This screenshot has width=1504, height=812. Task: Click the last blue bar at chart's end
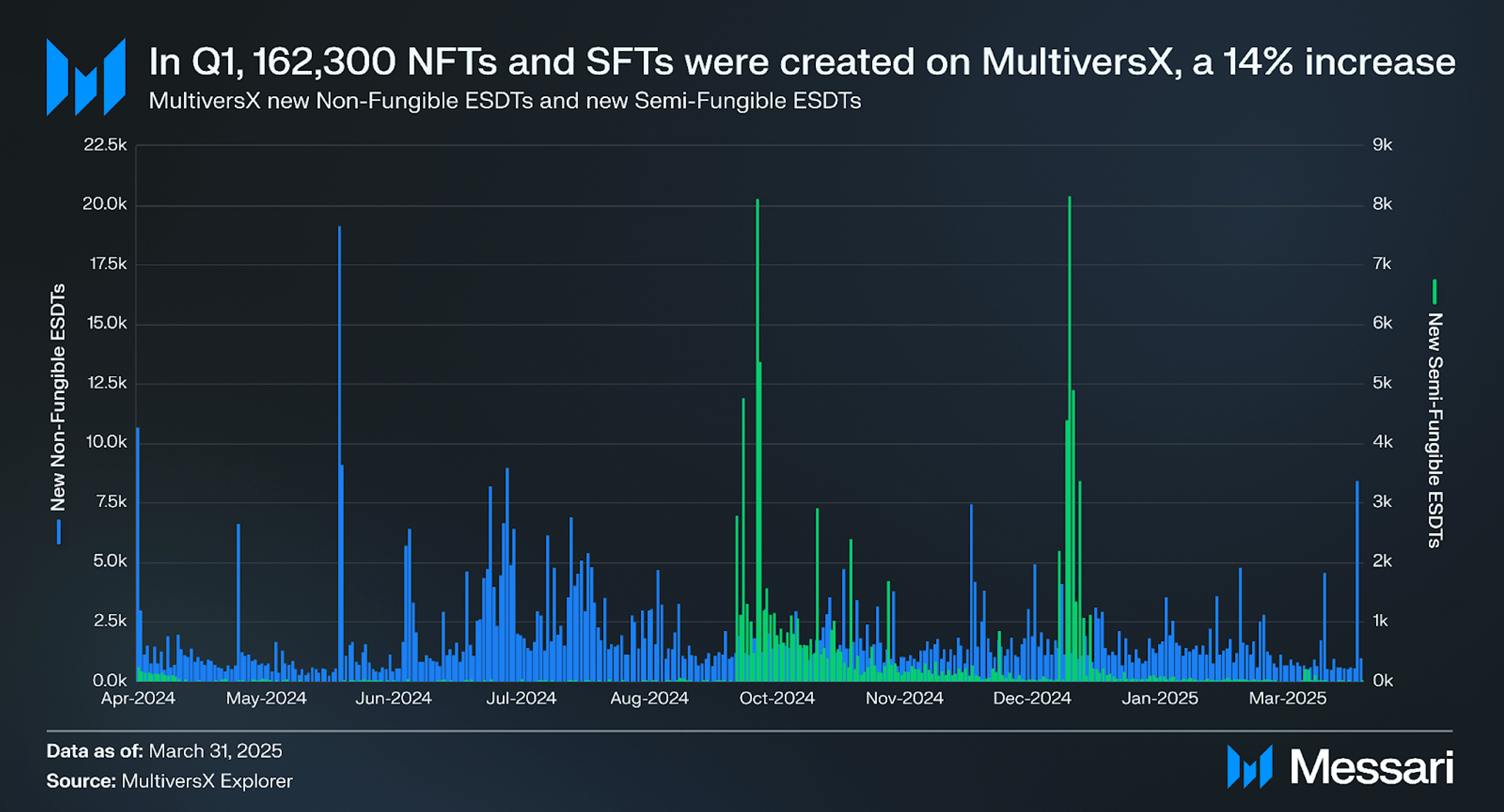(1357, 581)
